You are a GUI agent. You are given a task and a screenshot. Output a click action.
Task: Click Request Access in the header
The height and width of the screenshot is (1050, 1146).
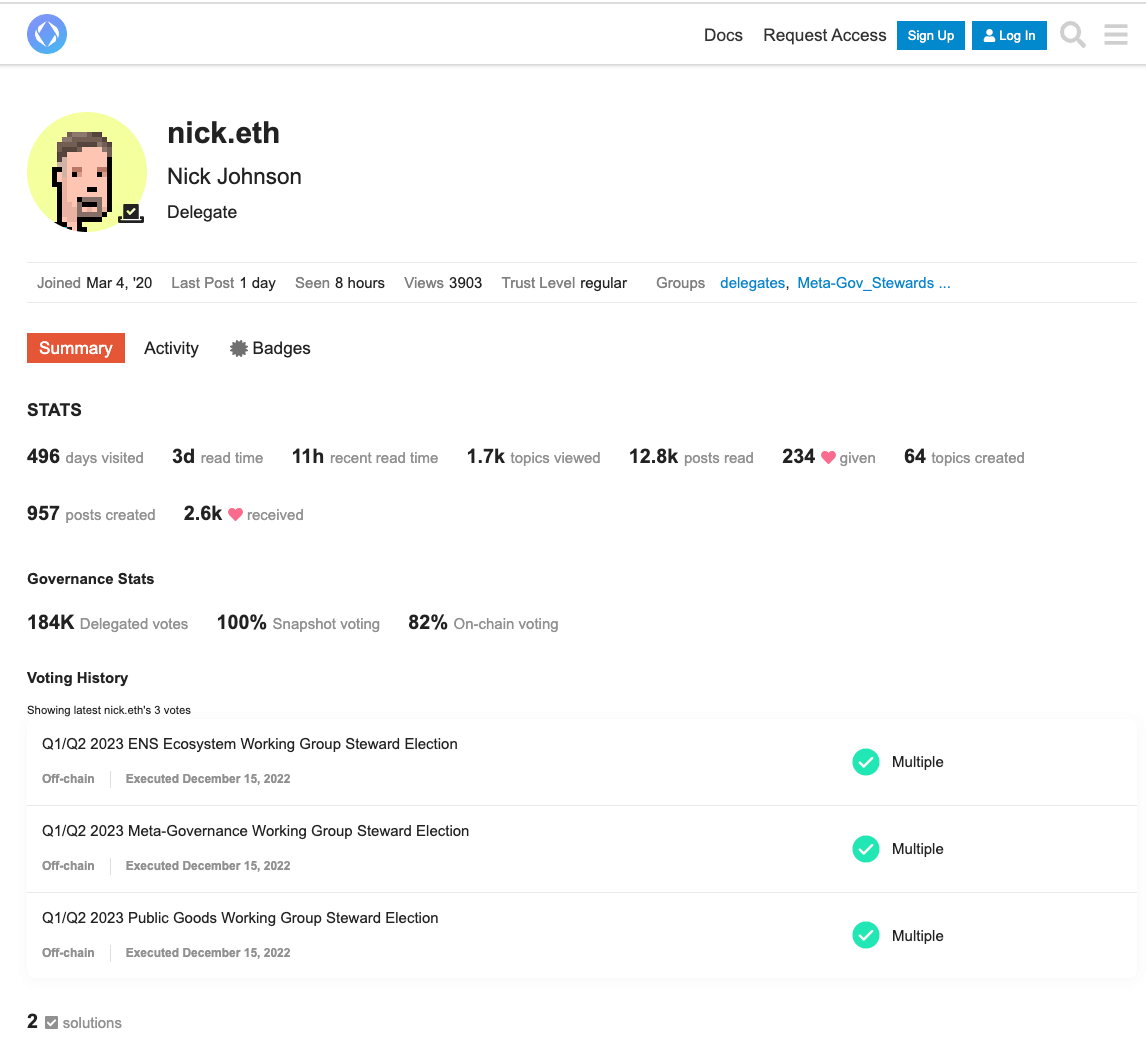[x=824, y=35]
